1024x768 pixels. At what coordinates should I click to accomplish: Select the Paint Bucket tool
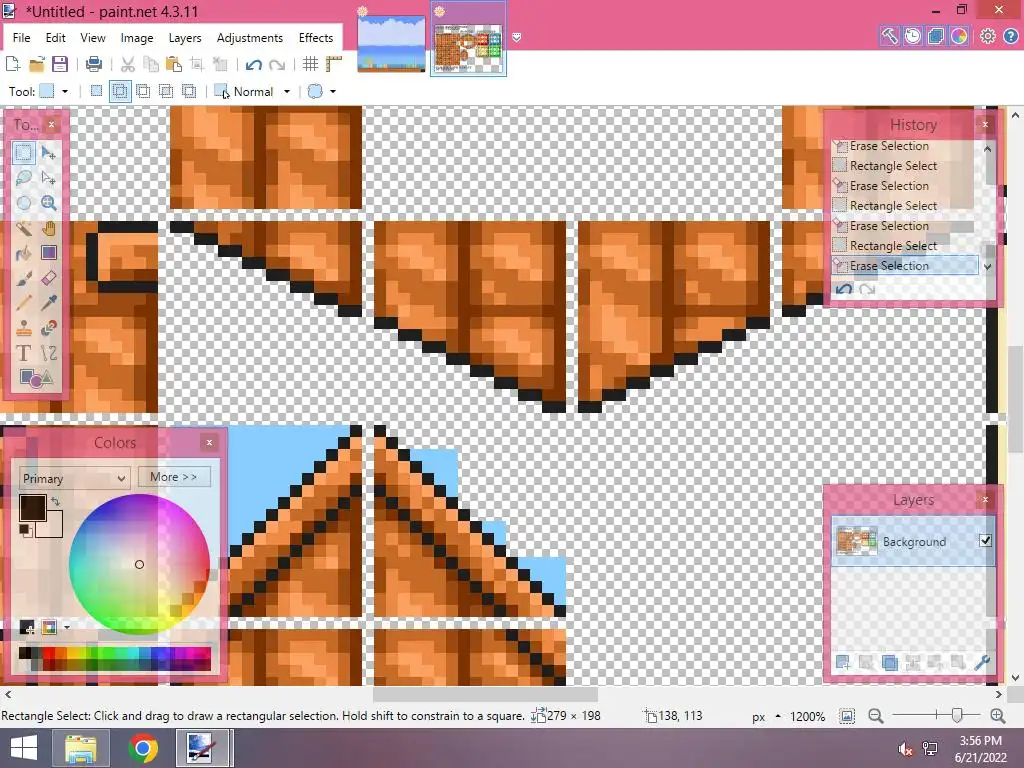(24, 253)
